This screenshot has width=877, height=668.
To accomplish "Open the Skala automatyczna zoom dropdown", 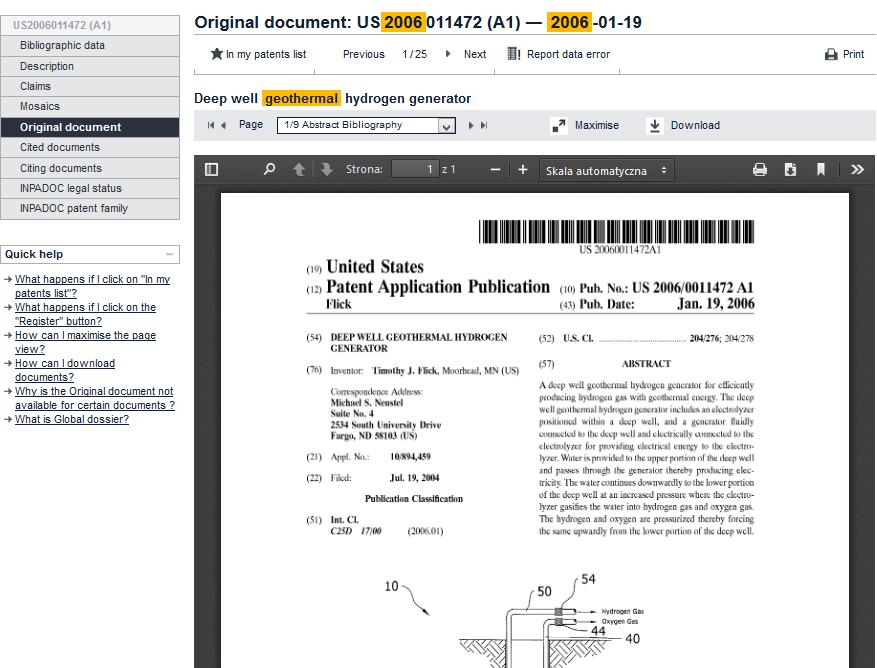I will pos(606,170).
